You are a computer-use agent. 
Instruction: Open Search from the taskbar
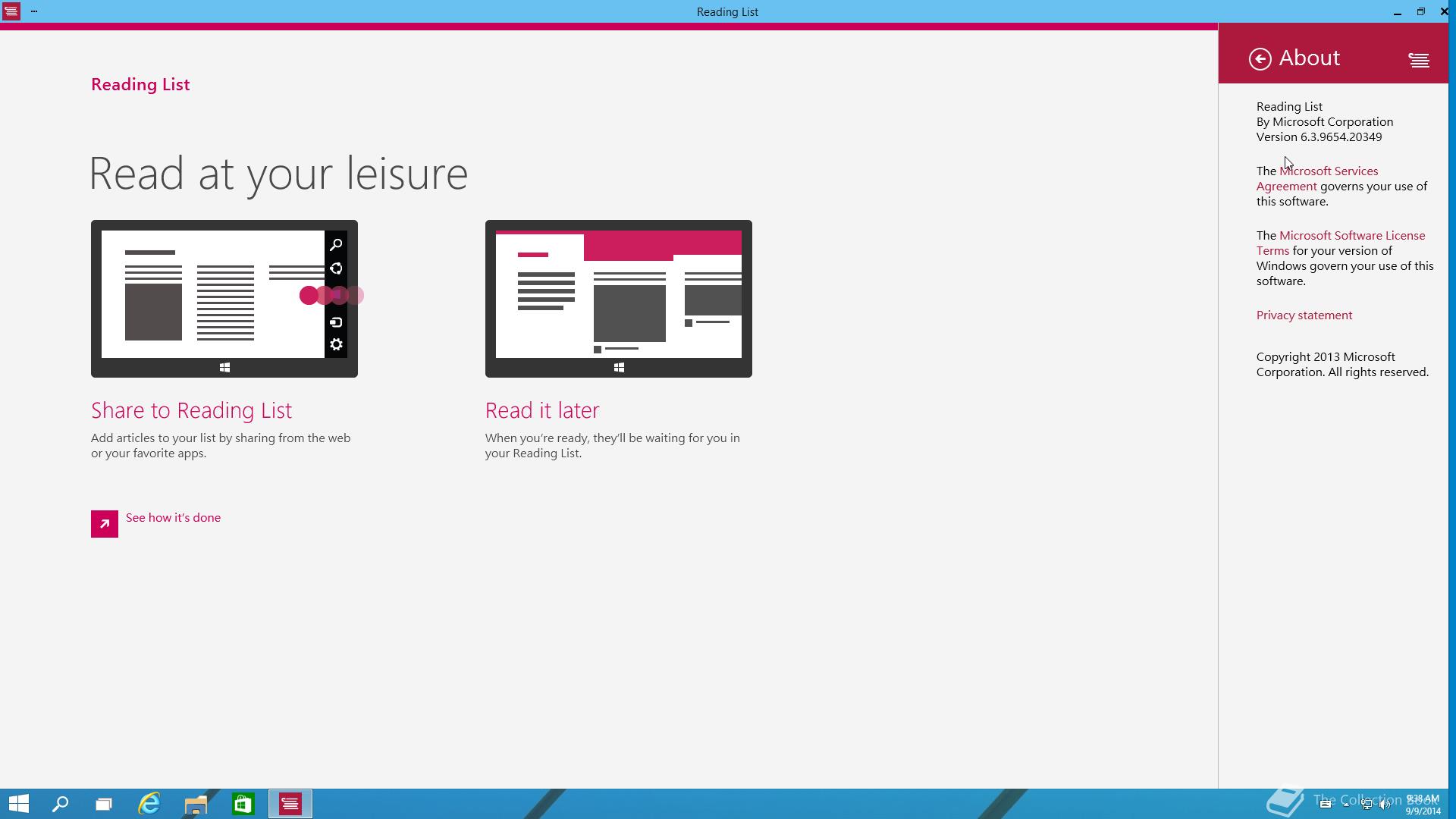tap(60, 804)
